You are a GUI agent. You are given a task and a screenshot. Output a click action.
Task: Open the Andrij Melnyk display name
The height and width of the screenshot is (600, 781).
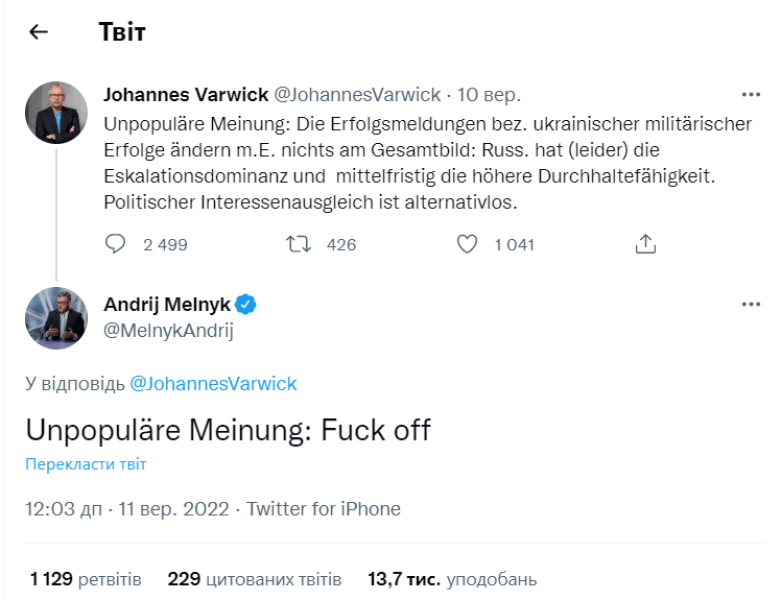pyautogui.click(x=167, y=304)
